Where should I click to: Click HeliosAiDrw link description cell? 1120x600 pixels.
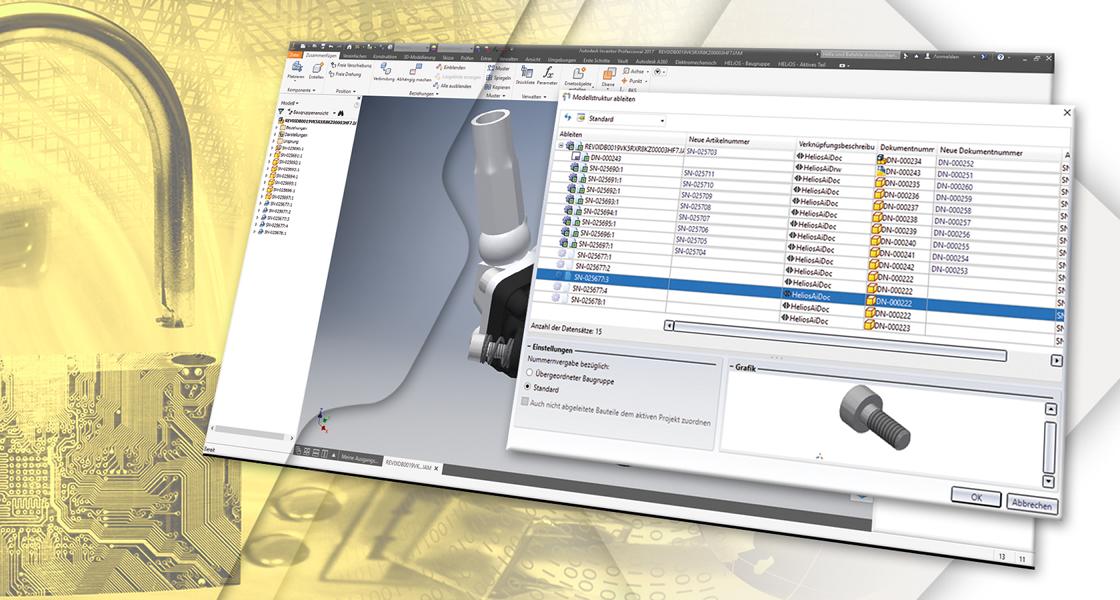[x=821, y=169]
